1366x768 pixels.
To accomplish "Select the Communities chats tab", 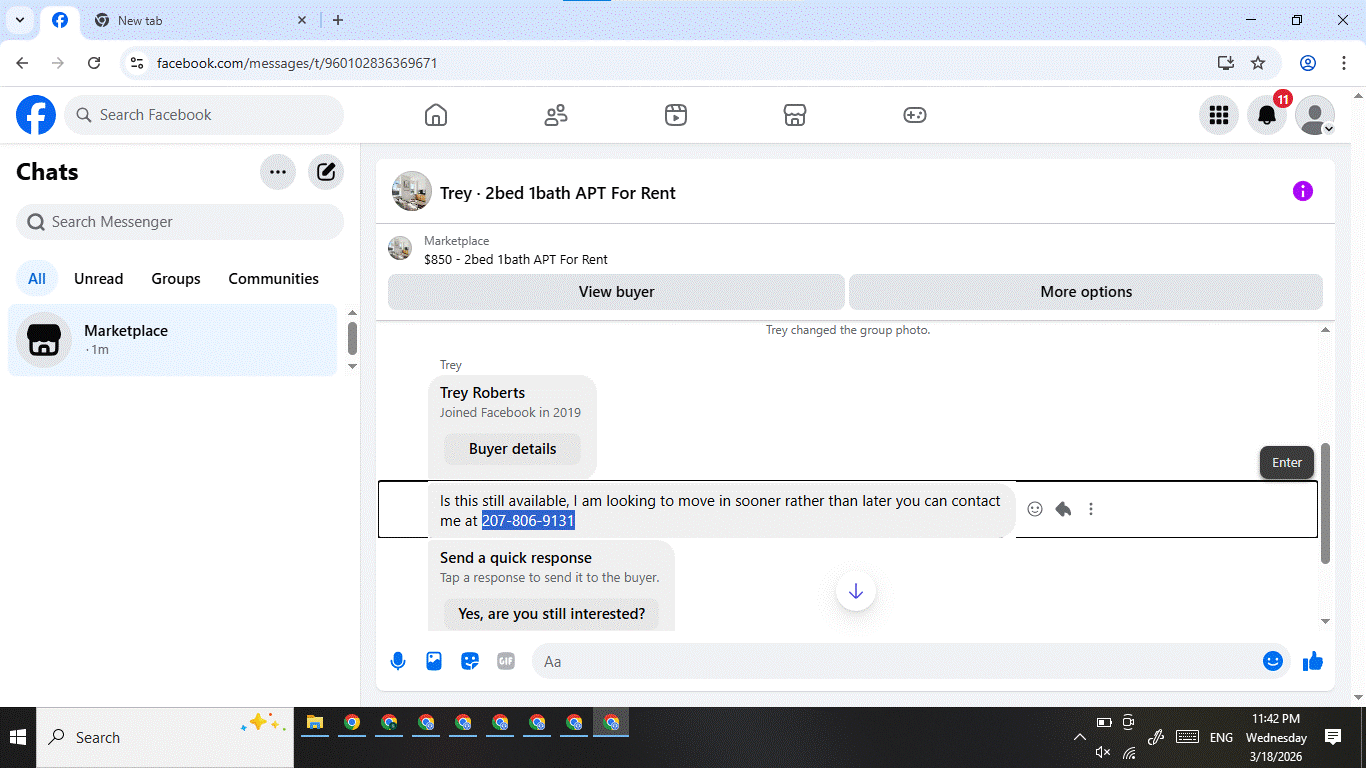I will click(x=273, y=279).
